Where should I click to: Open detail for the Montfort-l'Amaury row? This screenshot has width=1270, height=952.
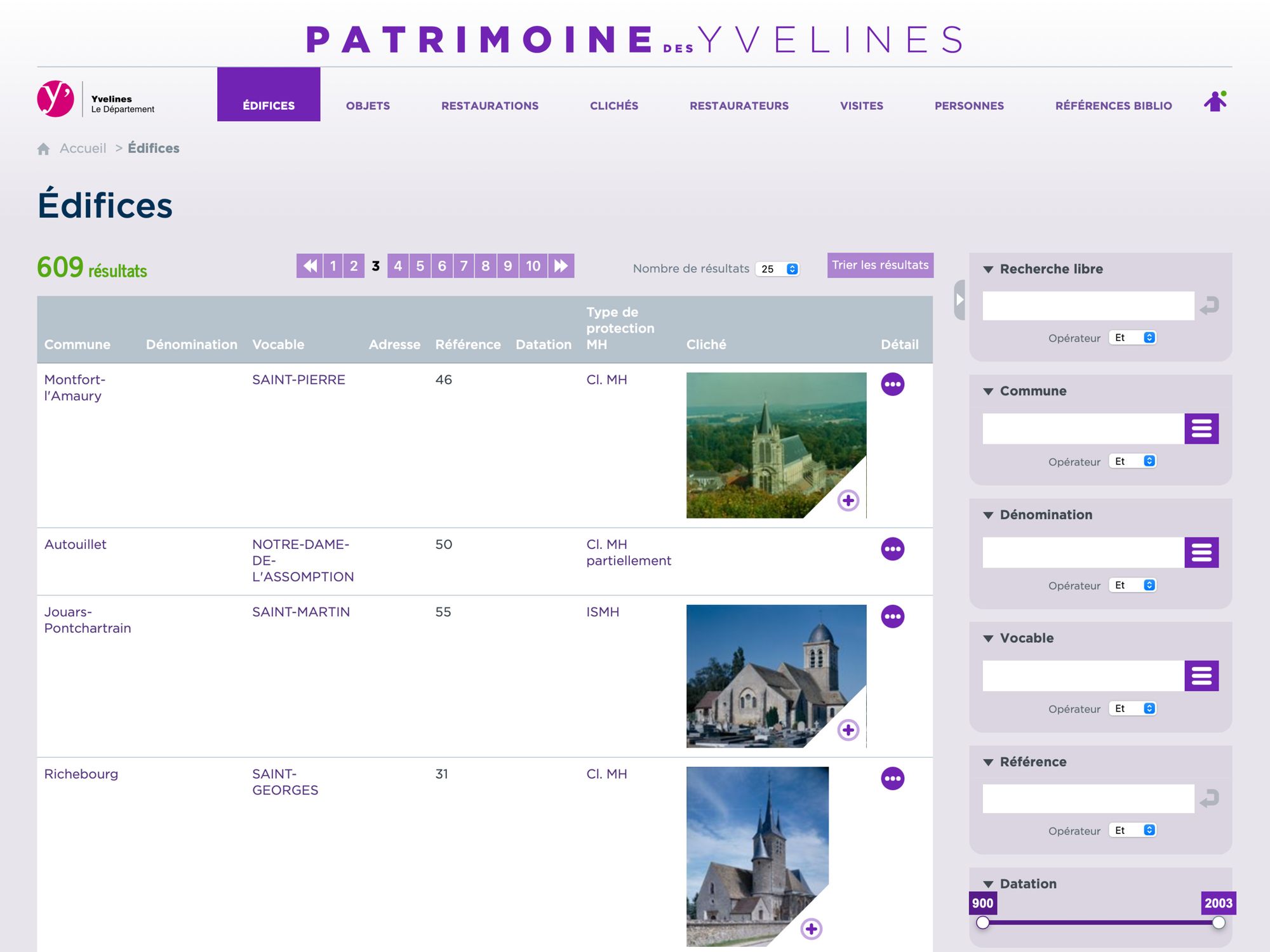click(x=892, y=384)
